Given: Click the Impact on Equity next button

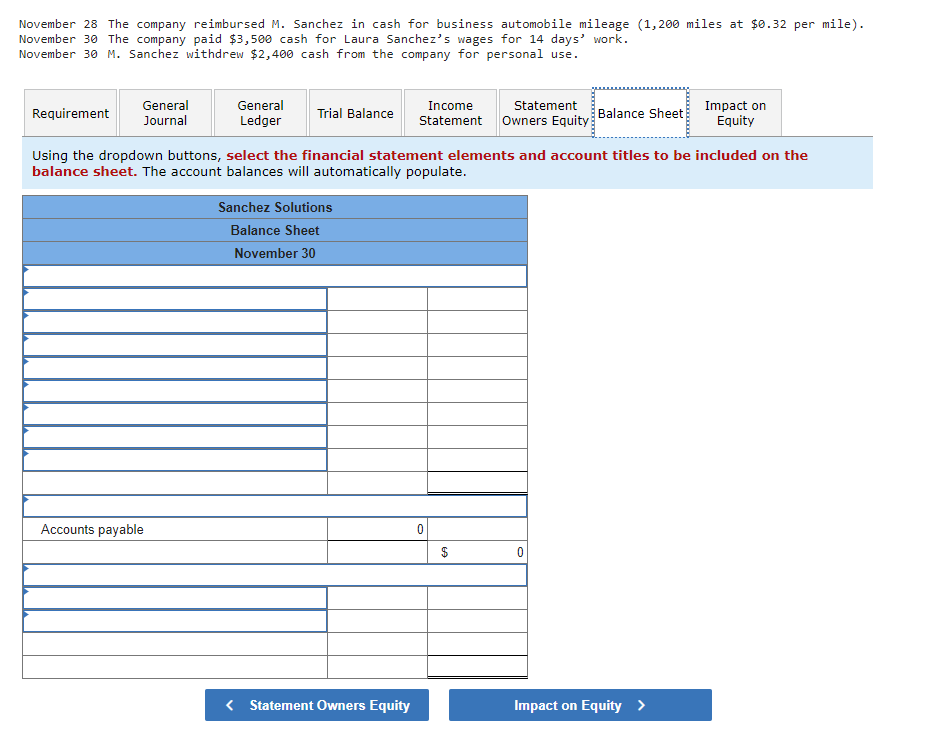Looking at the screenshot, I should point(580,705).
